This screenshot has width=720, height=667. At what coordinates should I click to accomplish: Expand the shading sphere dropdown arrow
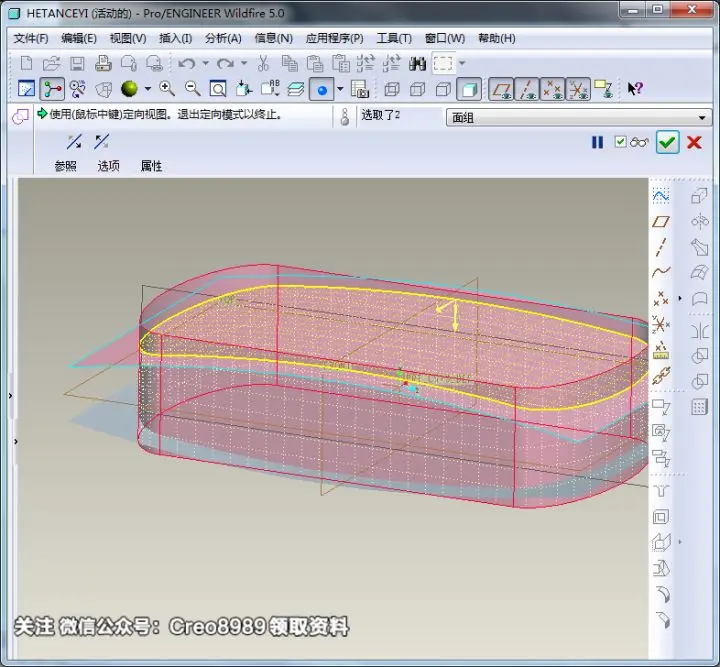pyautogui.click(x=148, y=89)
